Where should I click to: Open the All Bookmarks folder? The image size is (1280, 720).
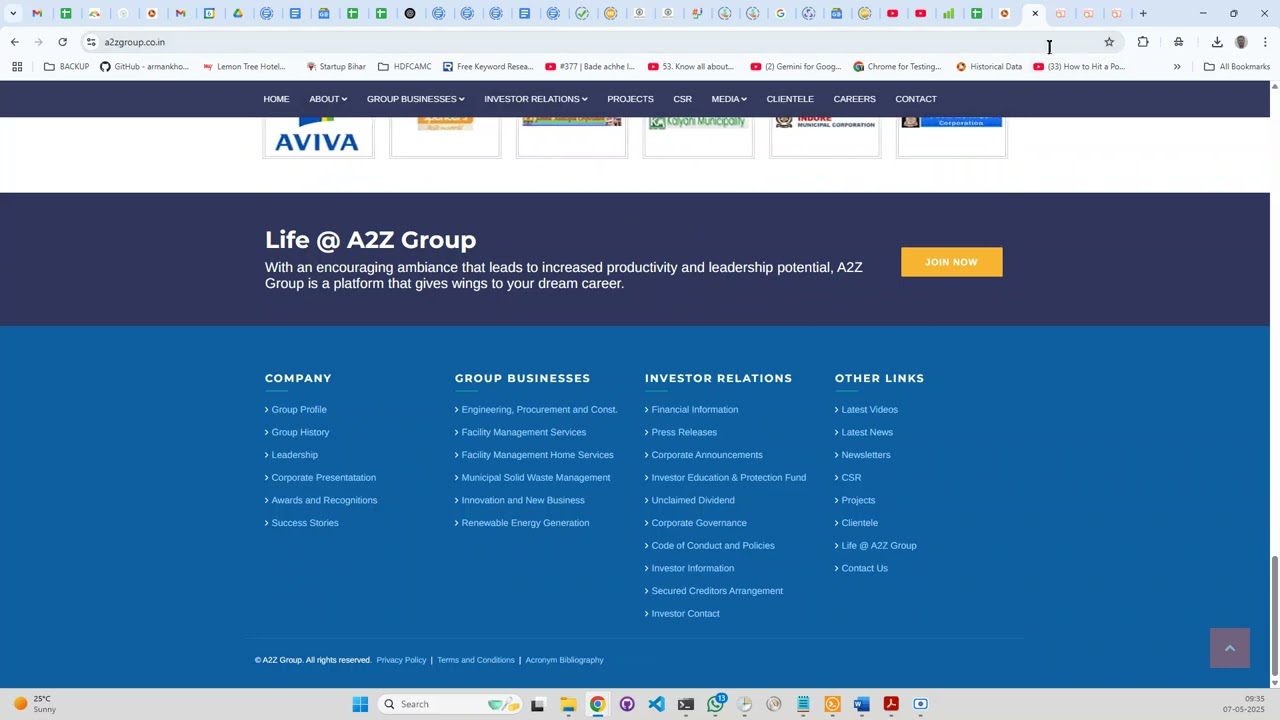(x=1237, y=67)
